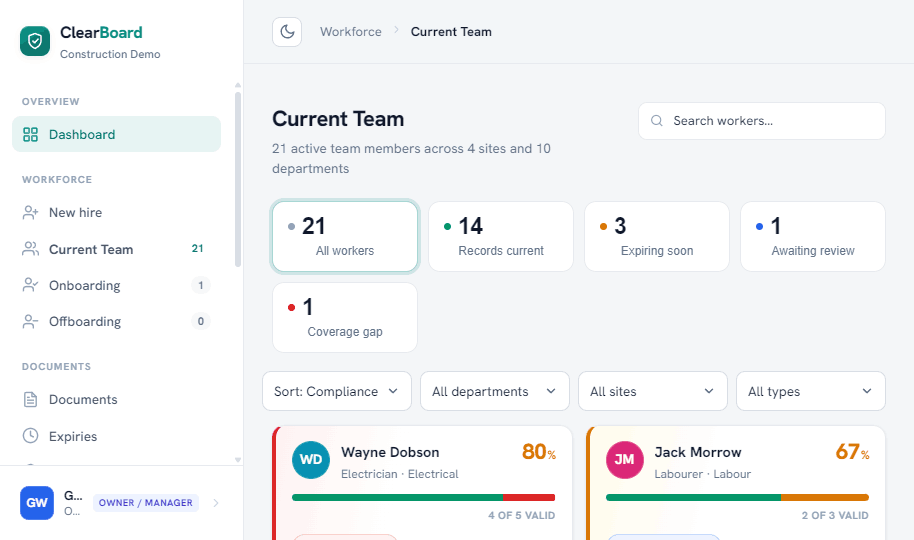Open Offboarding section
914x540 pixels.
tap(117, 321)
